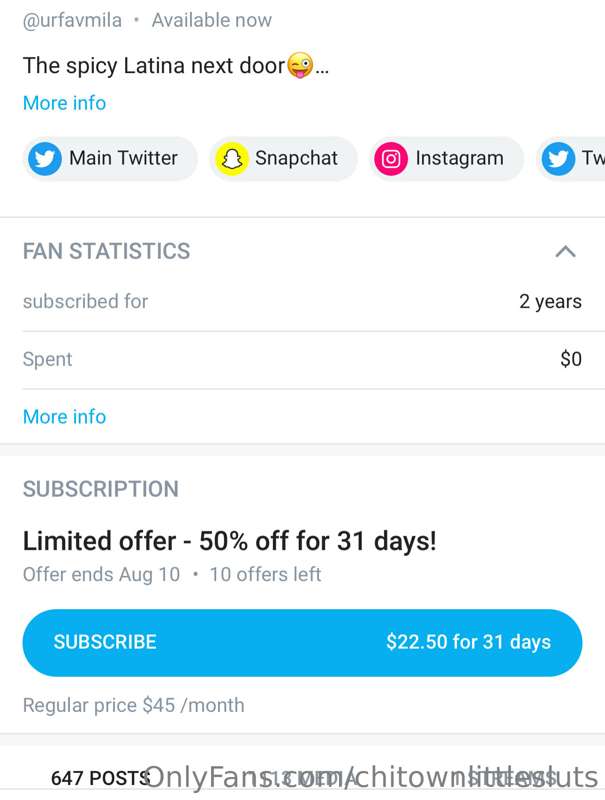This screenshot has width=605, height=800.
Task: Select the 647 POSTS tab
Action: pyautogui.click(x=100, y=778)
